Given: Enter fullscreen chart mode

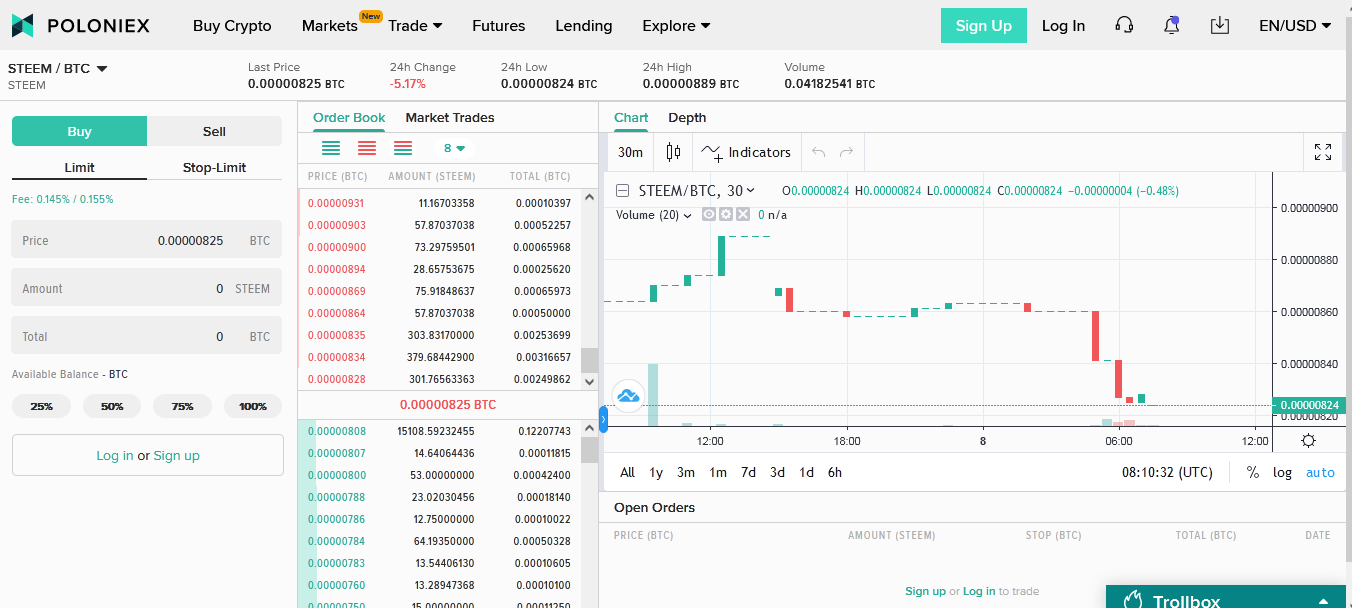Looking at the screenshot, I should pos(1323,152).
